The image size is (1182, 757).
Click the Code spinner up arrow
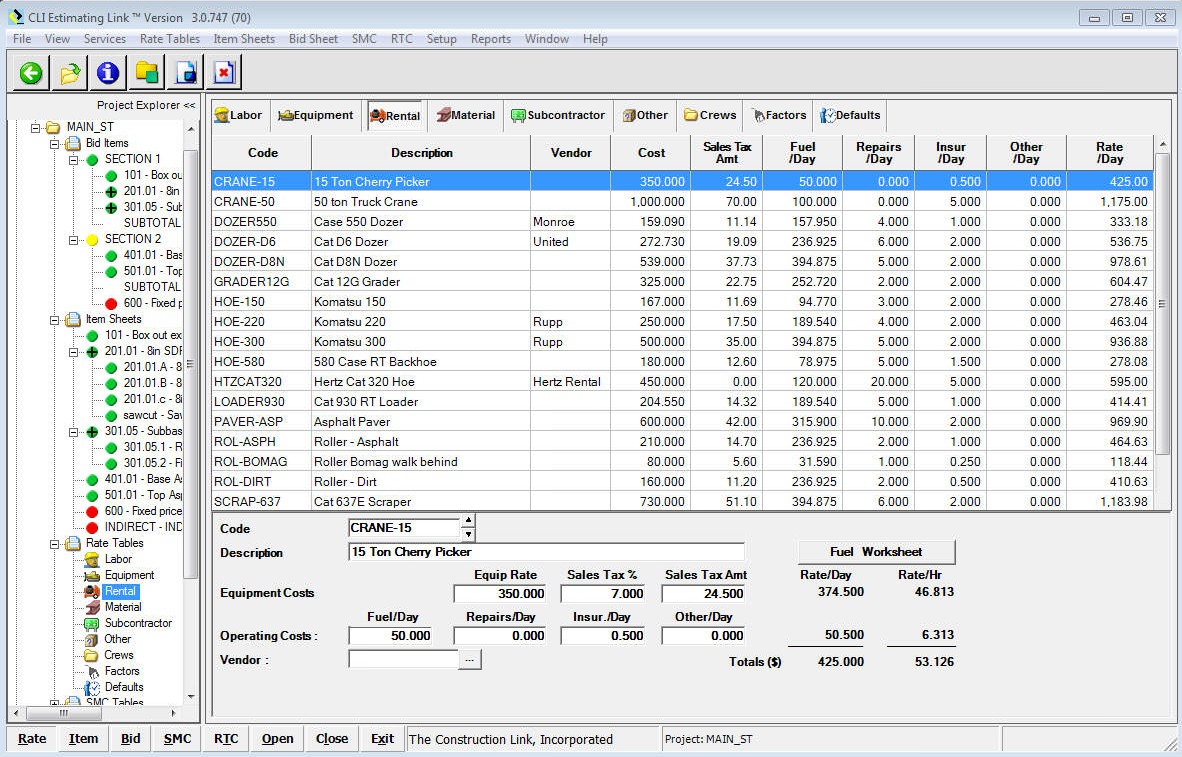coord(468,520)
